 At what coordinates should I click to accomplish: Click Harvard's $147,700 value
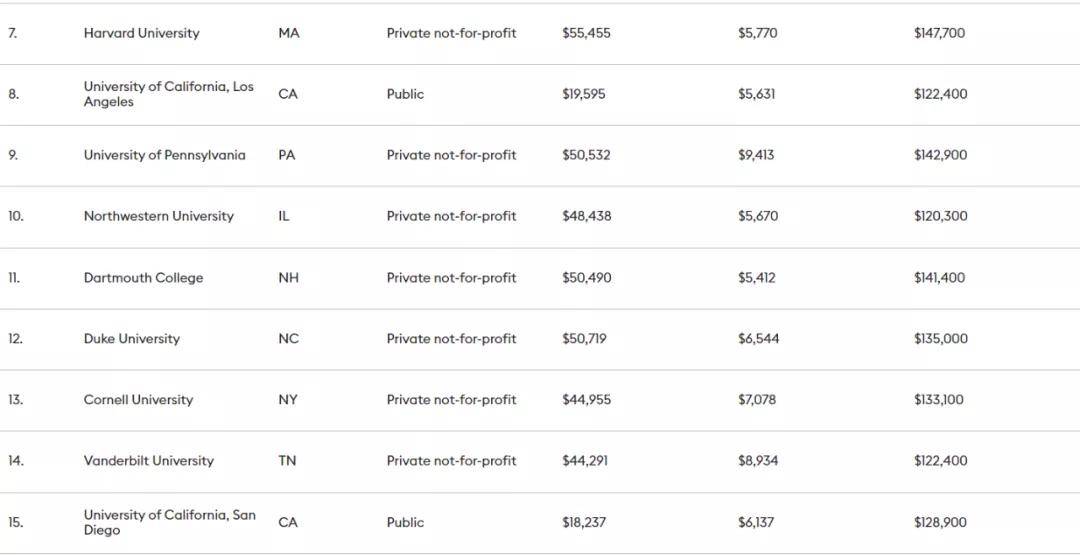coord(939,33)
